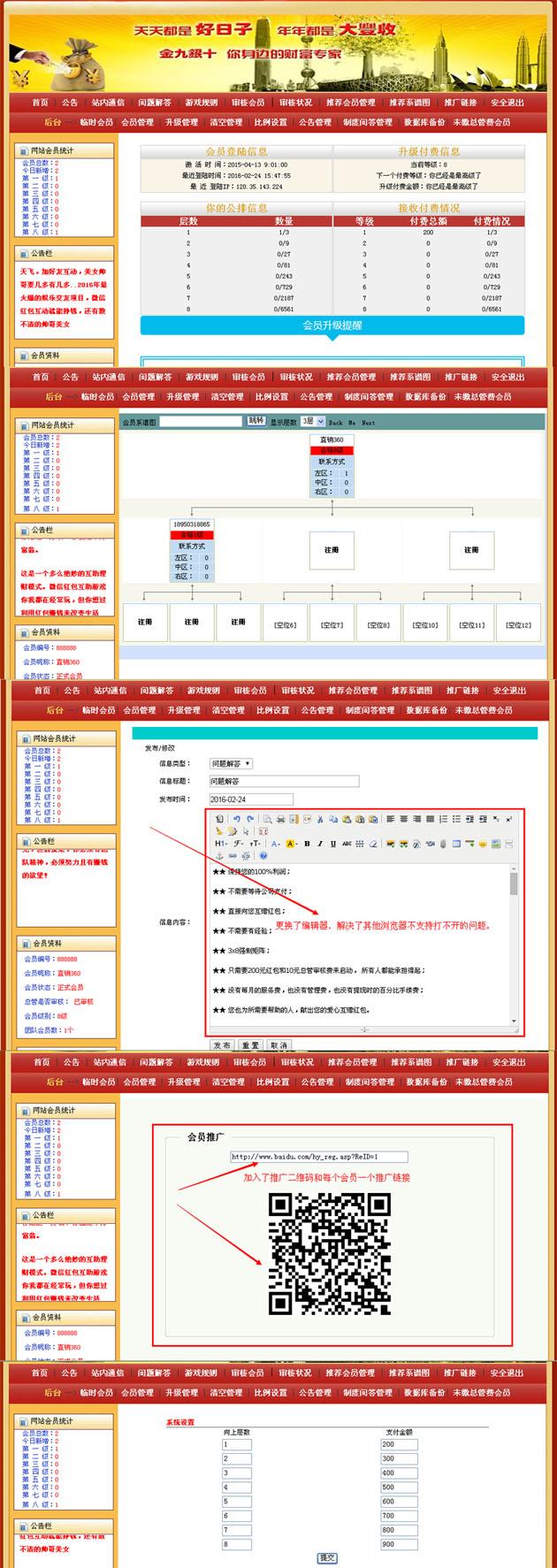
Task: Click the [空位10] empty slot
Action: (425, 623)
